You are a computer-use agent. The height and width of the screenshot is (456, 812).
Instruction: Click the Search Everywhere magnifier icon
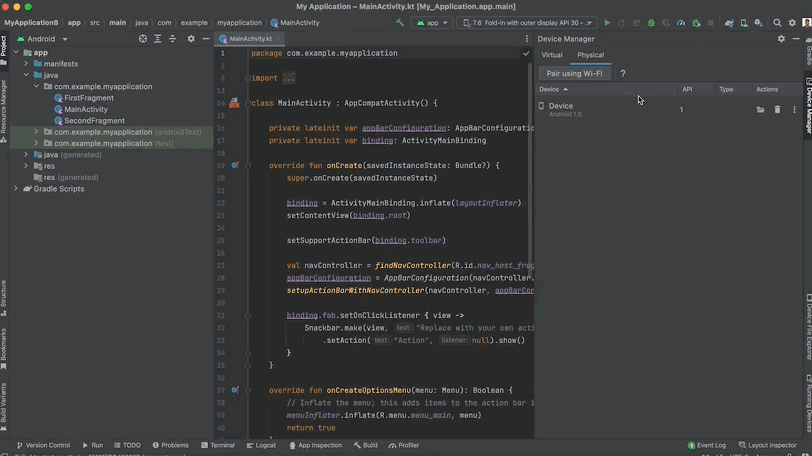click(776, 22)
